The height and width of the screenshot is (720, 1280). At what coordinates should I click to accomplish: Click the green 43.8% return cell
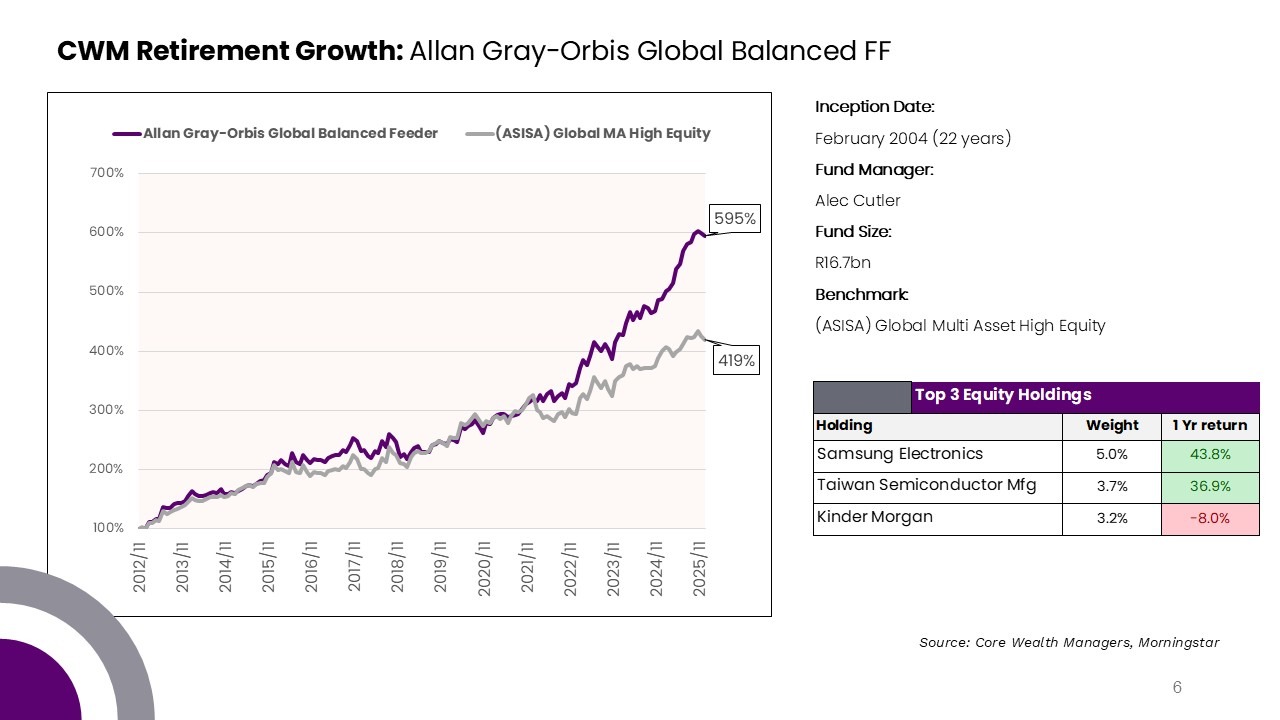[x=1210, y=455]
